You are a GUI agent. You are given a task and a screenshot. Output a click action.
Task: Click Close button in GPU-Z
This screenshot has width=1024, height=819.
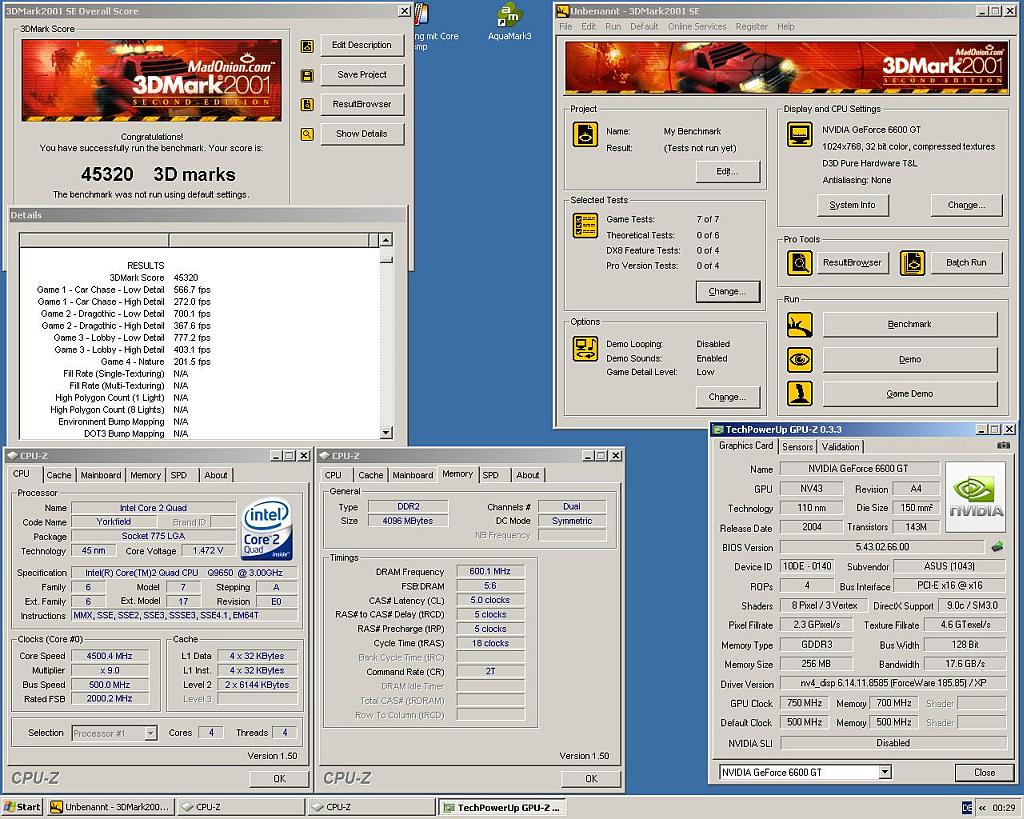click(x=984, y=772)
